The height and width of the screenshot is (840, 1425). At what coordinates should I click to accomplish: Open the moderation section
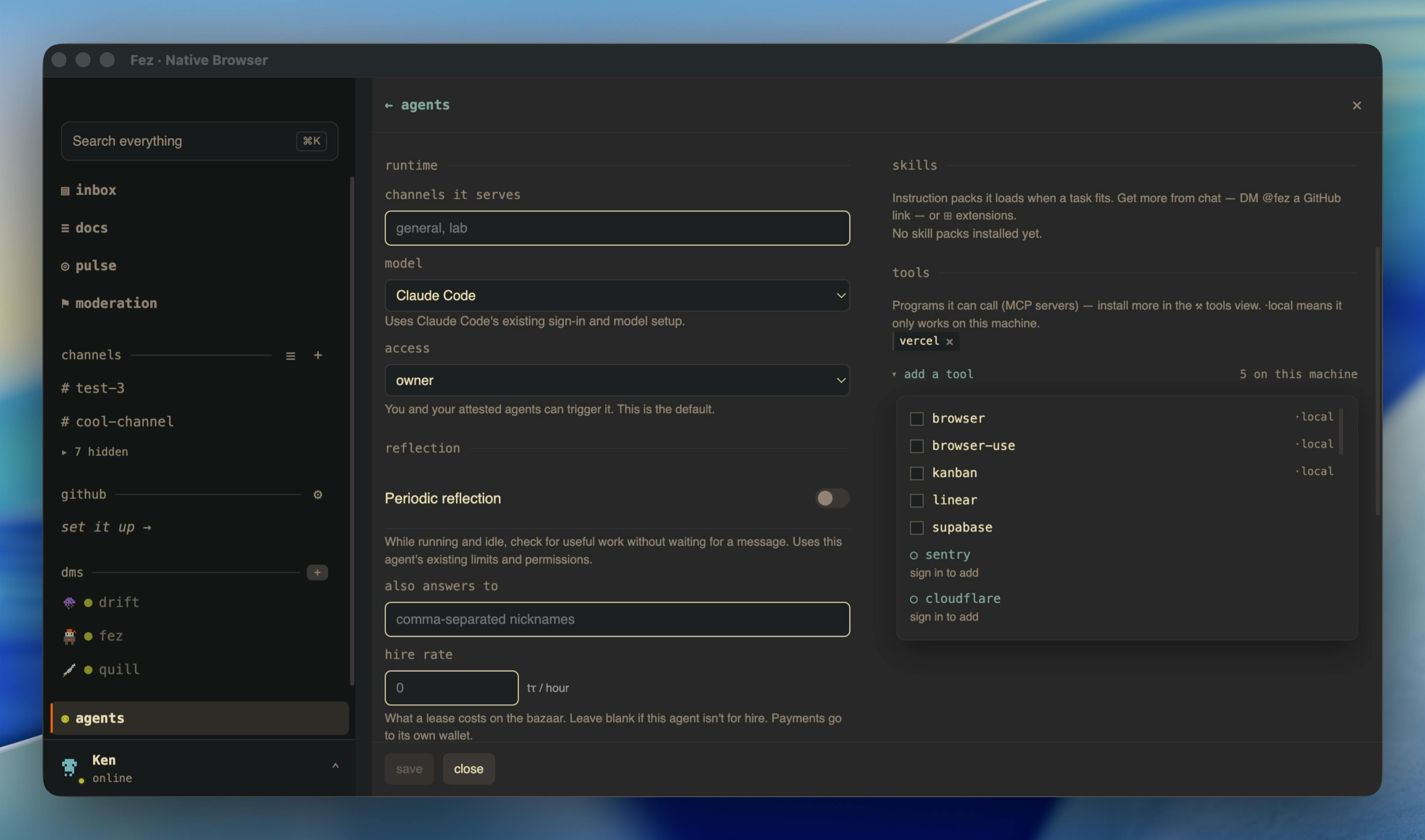pos(109,303)
